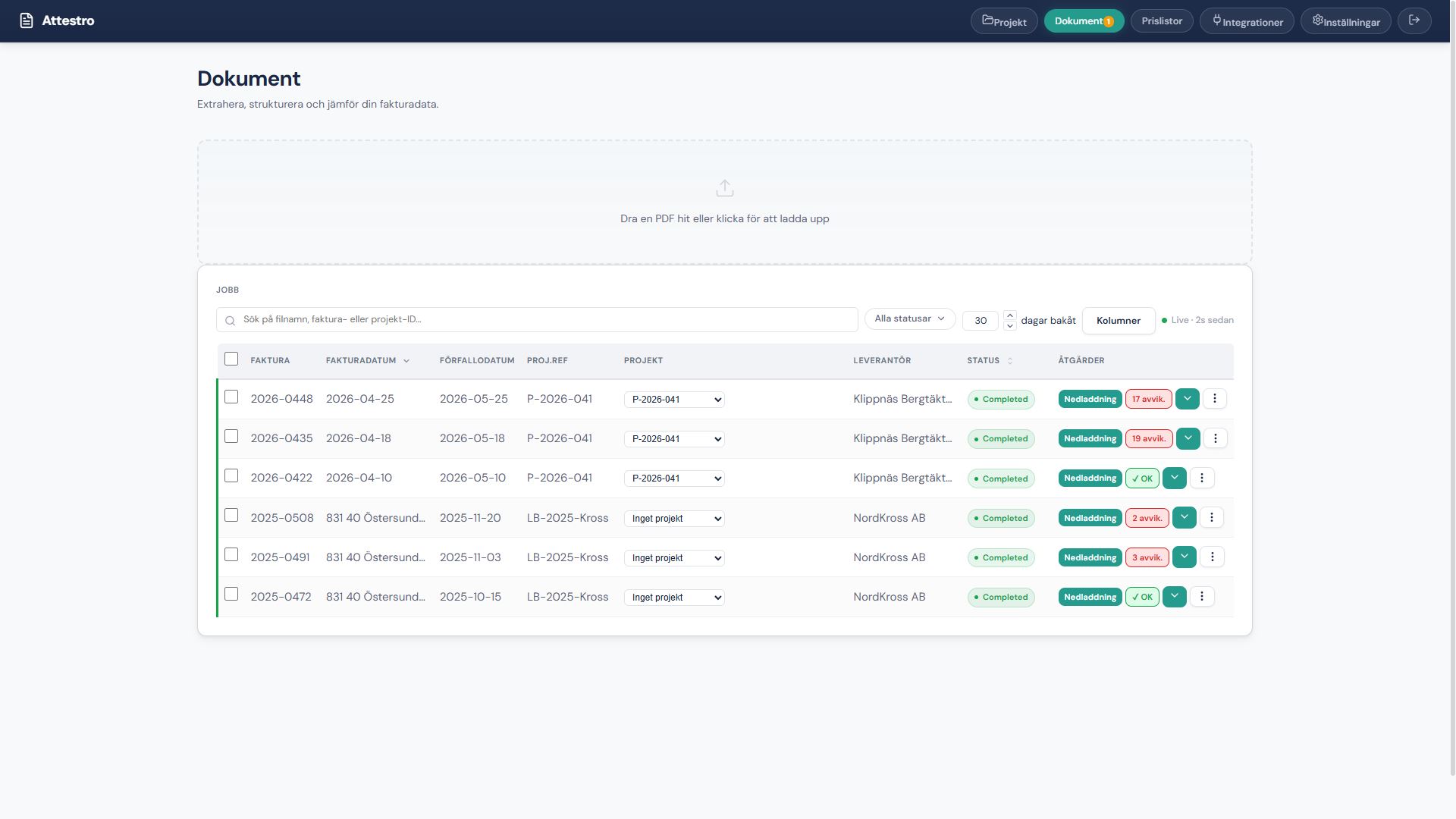Screen dimensions: 1456x819
Task: Check the box for invoice 2026-0422
Action: 231,476
